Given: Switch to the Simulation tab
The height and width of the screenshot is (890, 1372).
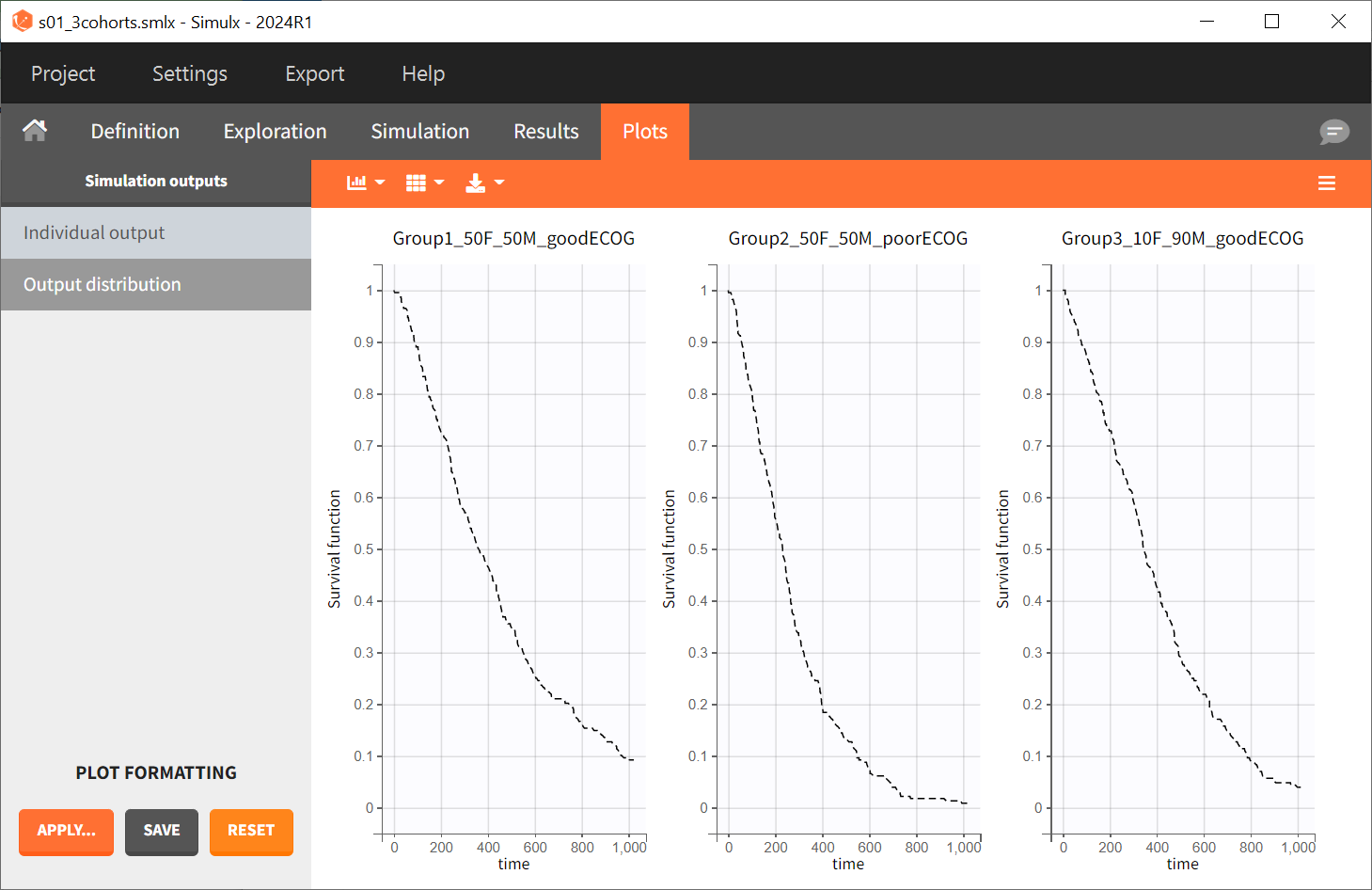Looking at the screenshot, I should (x=419, y=132).
